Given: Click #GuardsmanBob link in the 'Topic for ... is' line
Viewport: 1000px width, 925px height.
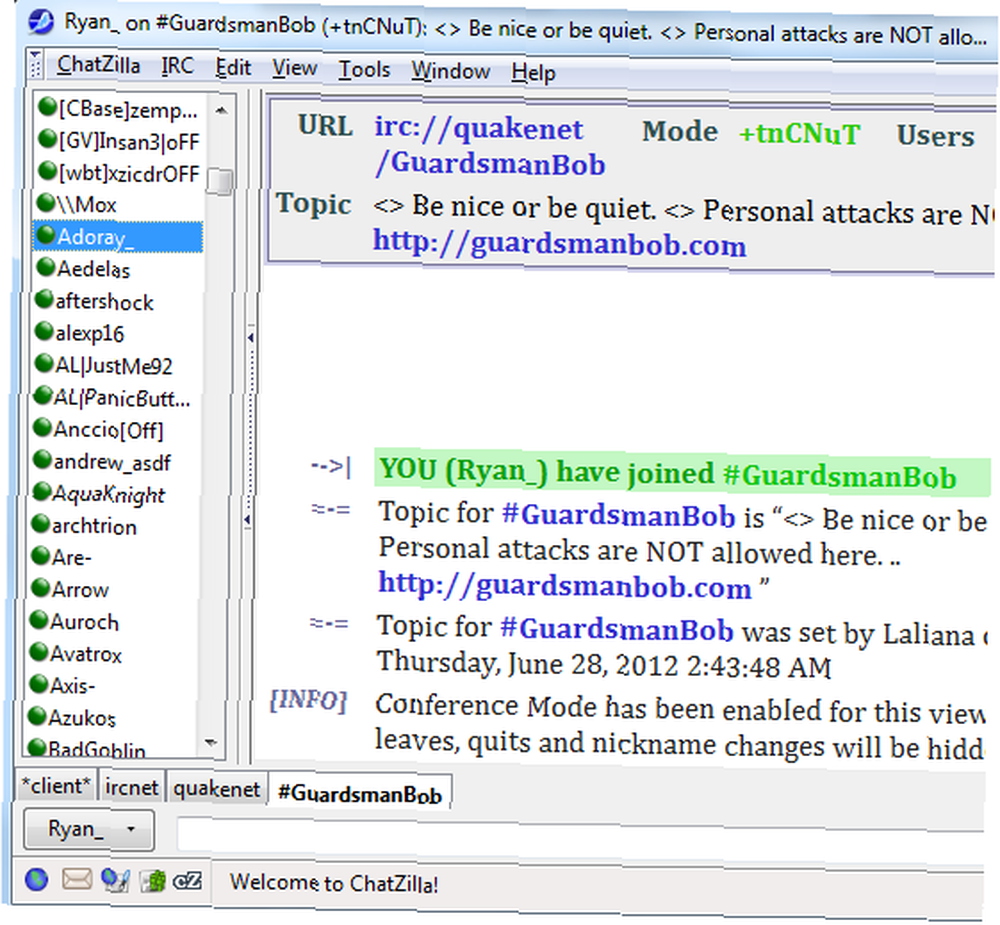Looking at the screenshot, I should tap(619, 515).
